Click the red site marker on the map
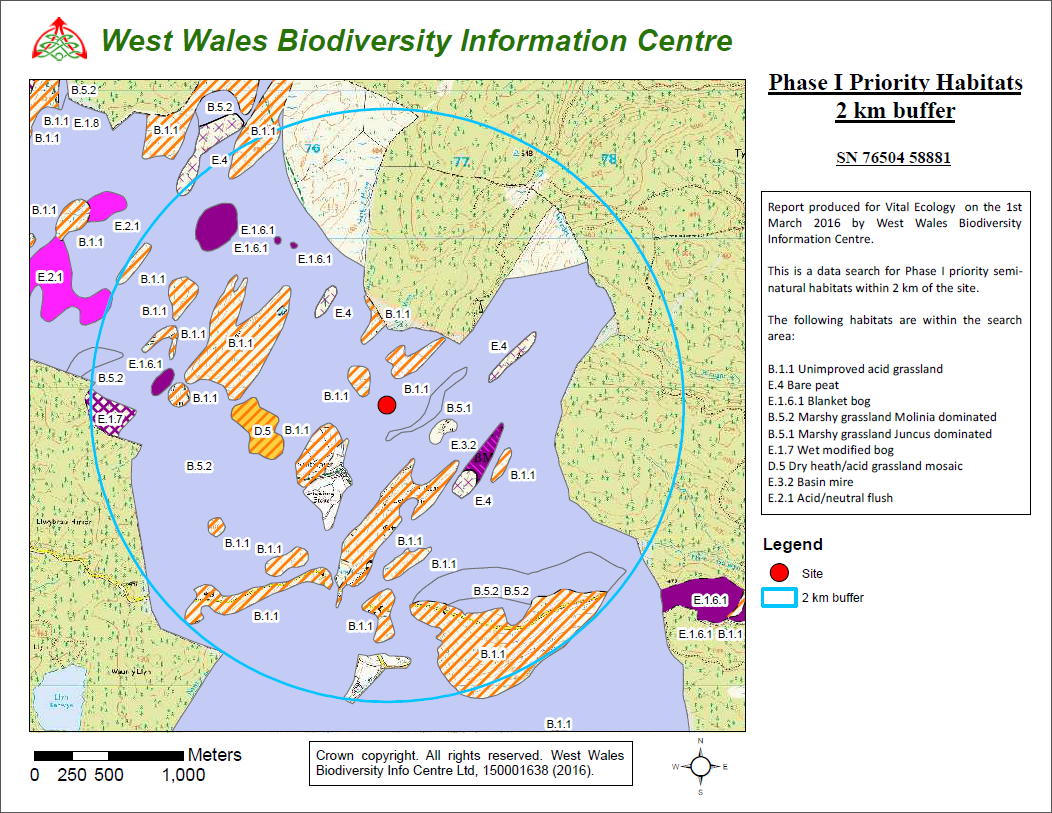1052x813 pixels. pyautogui.click(x=387, y=405)
